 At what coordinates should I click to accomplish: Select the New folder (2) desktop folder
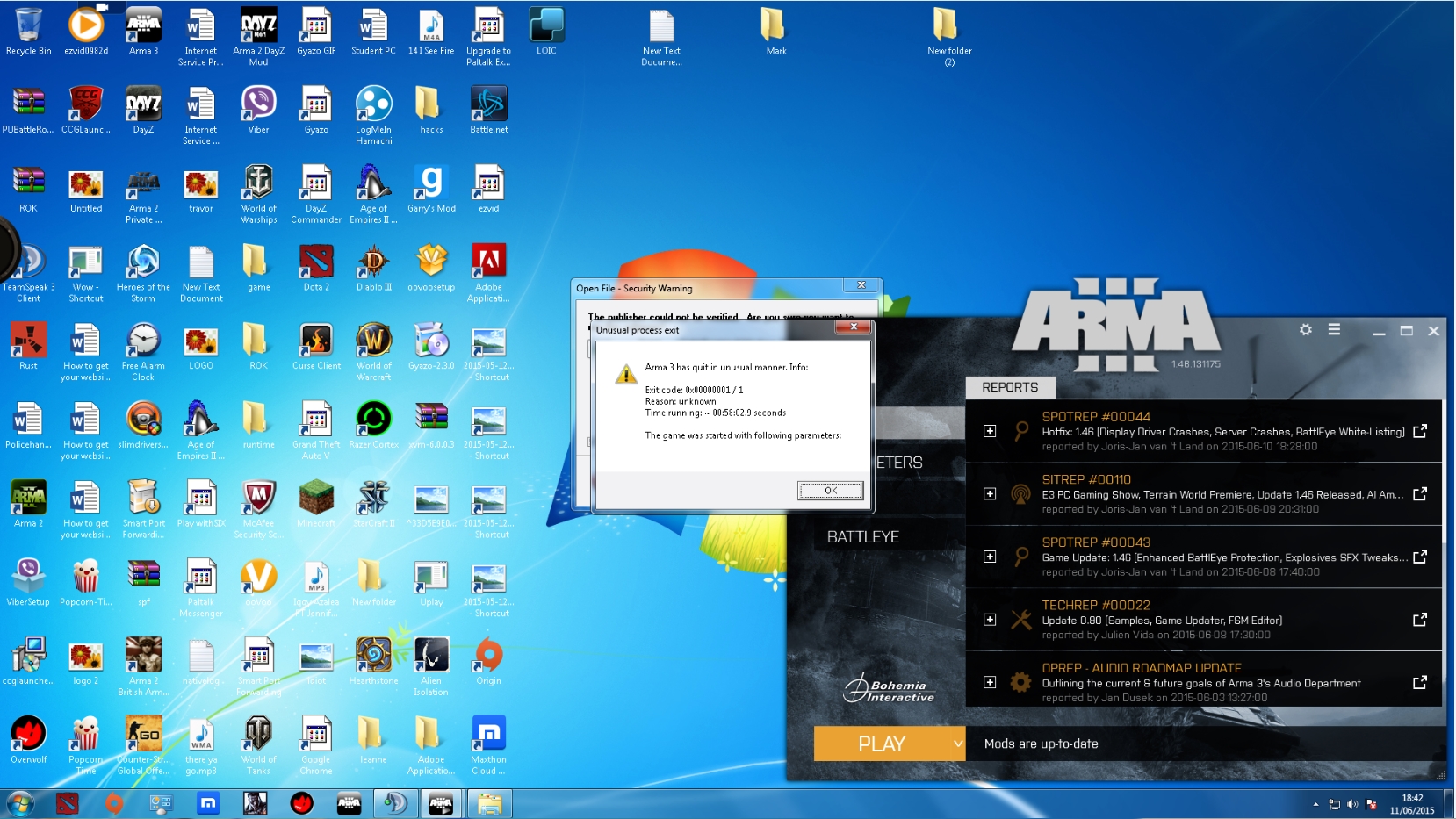[949, 36]
